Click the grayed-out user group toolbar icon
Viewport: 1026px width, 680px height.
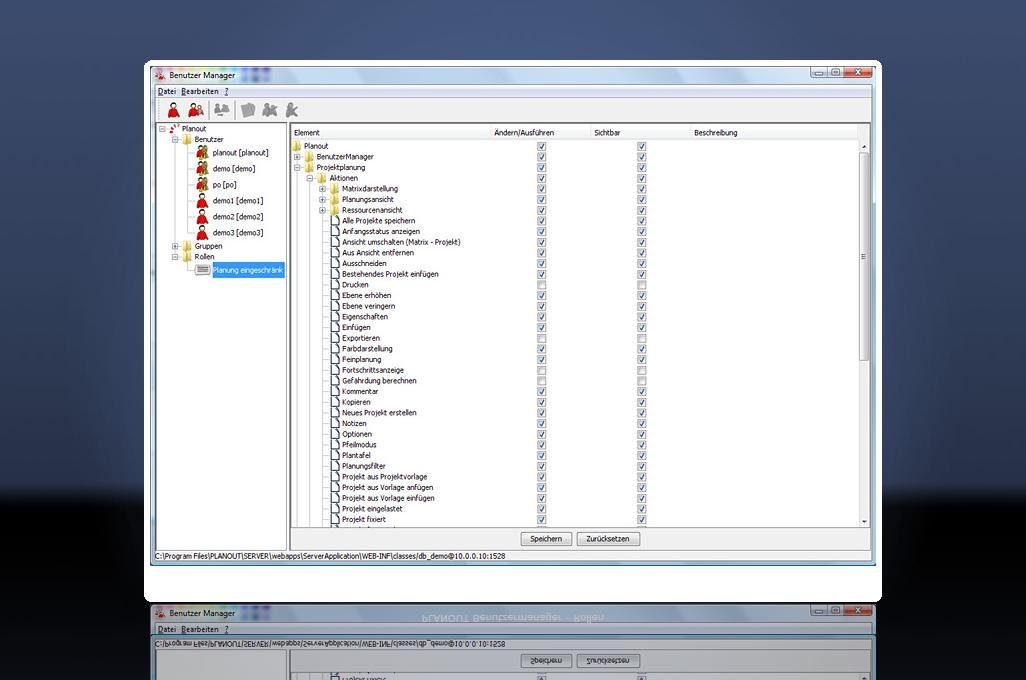(x=221, y=110)
